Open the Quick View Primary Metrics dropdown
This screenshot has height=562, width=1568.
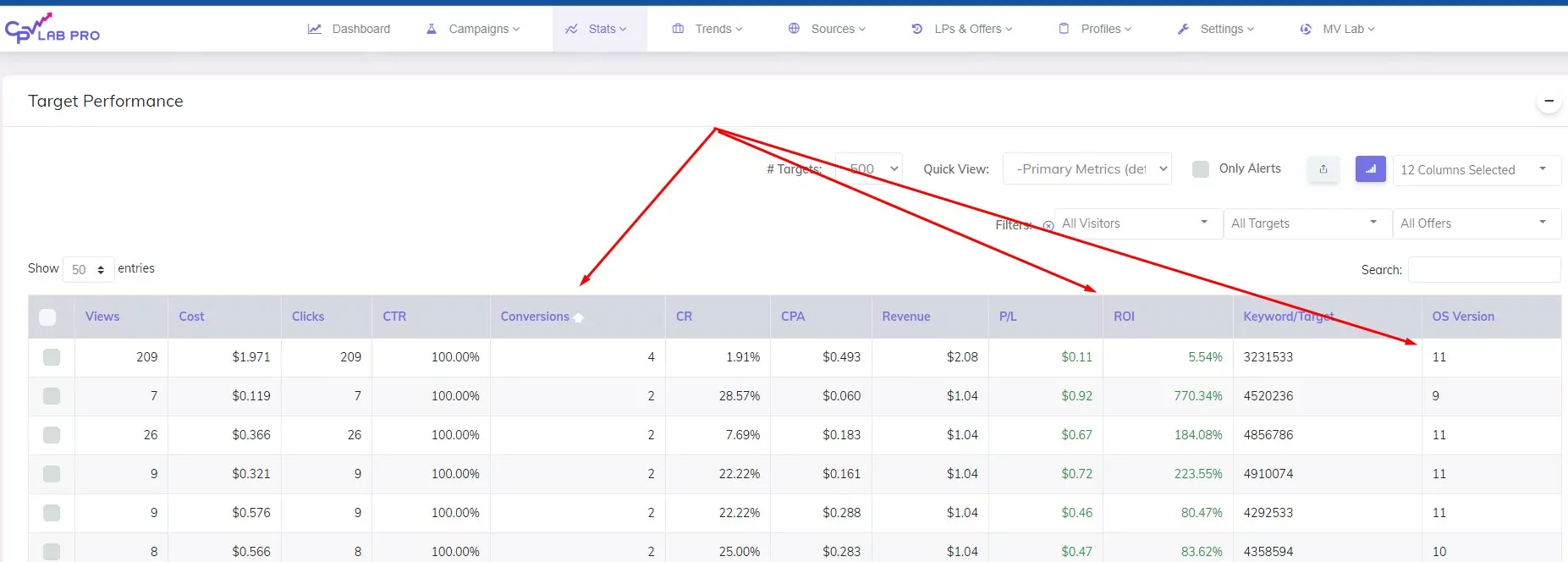pos(1087,169)
